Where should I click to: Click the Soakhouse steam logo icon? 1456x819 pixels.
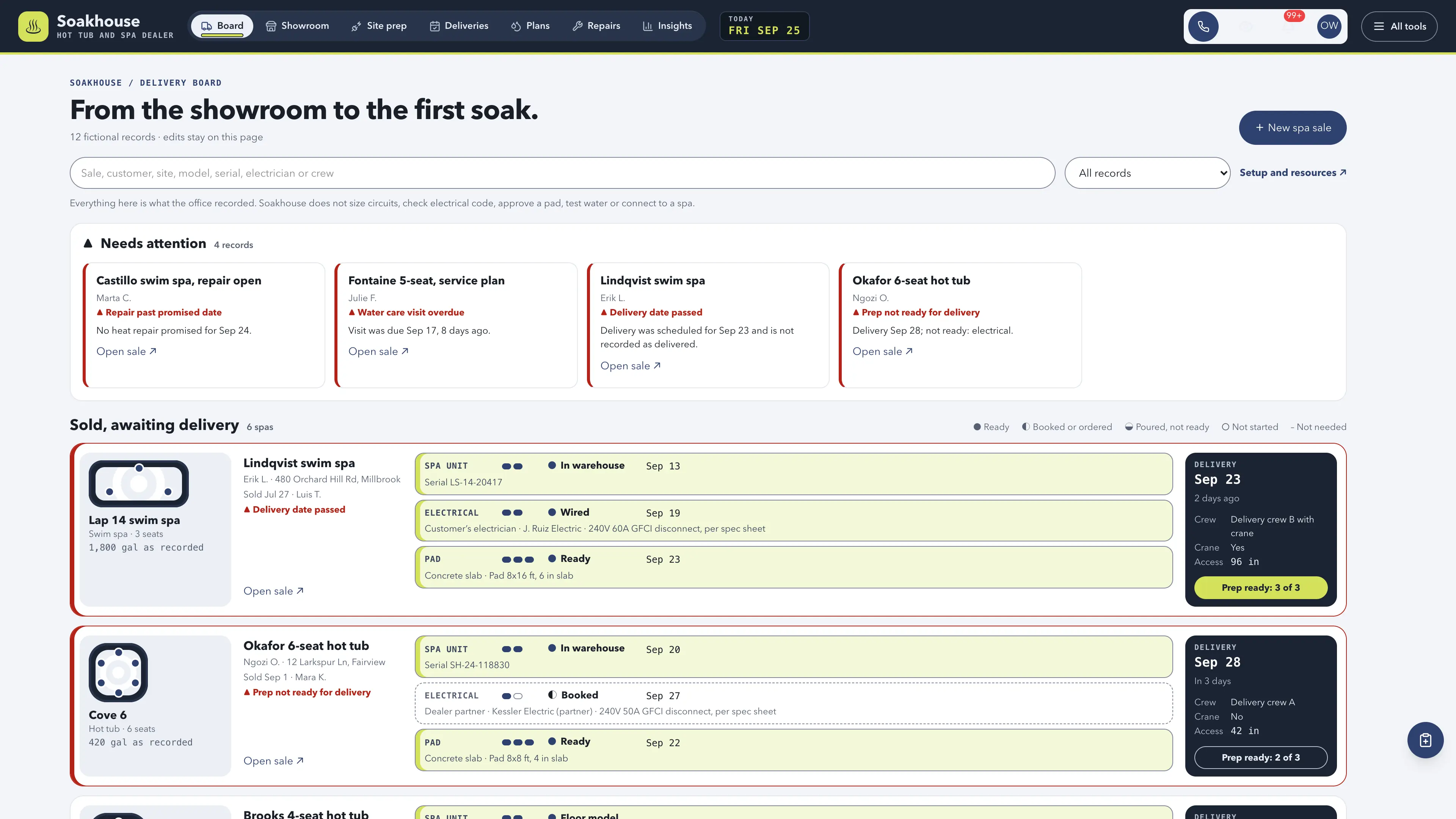pos(33,26)
